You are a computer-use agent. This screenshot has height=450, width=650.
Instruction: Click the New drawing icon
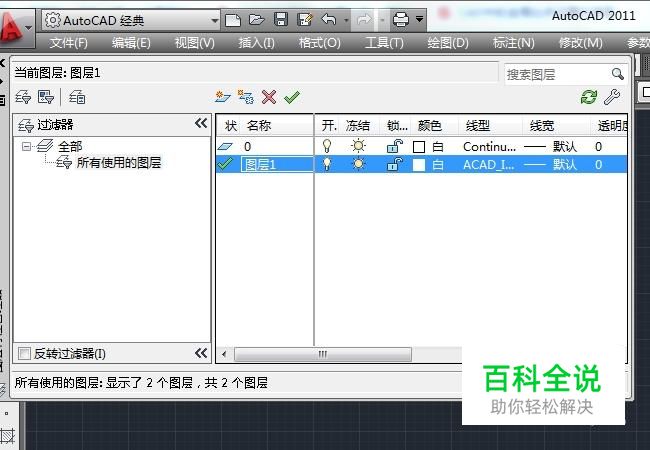coord(233,19)
